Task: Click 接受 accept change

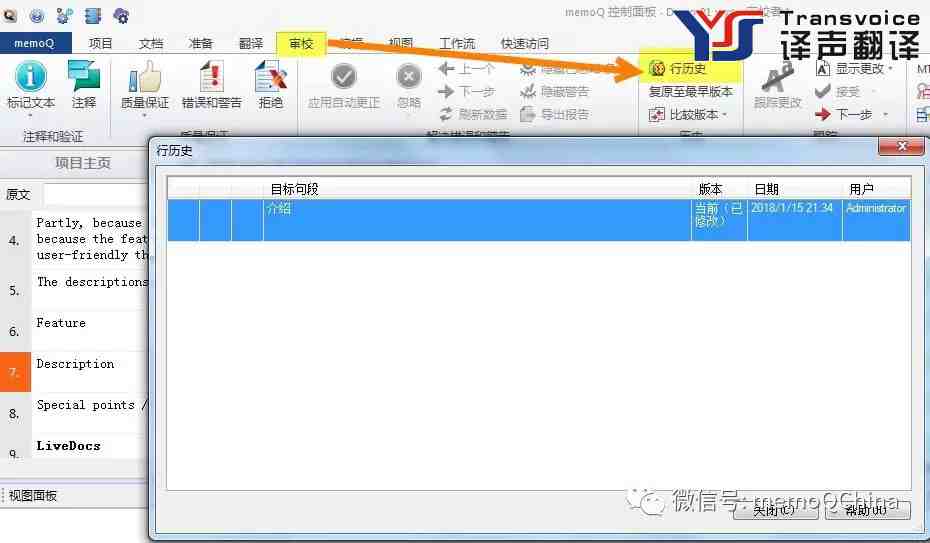Action: (x=837, y=91)
